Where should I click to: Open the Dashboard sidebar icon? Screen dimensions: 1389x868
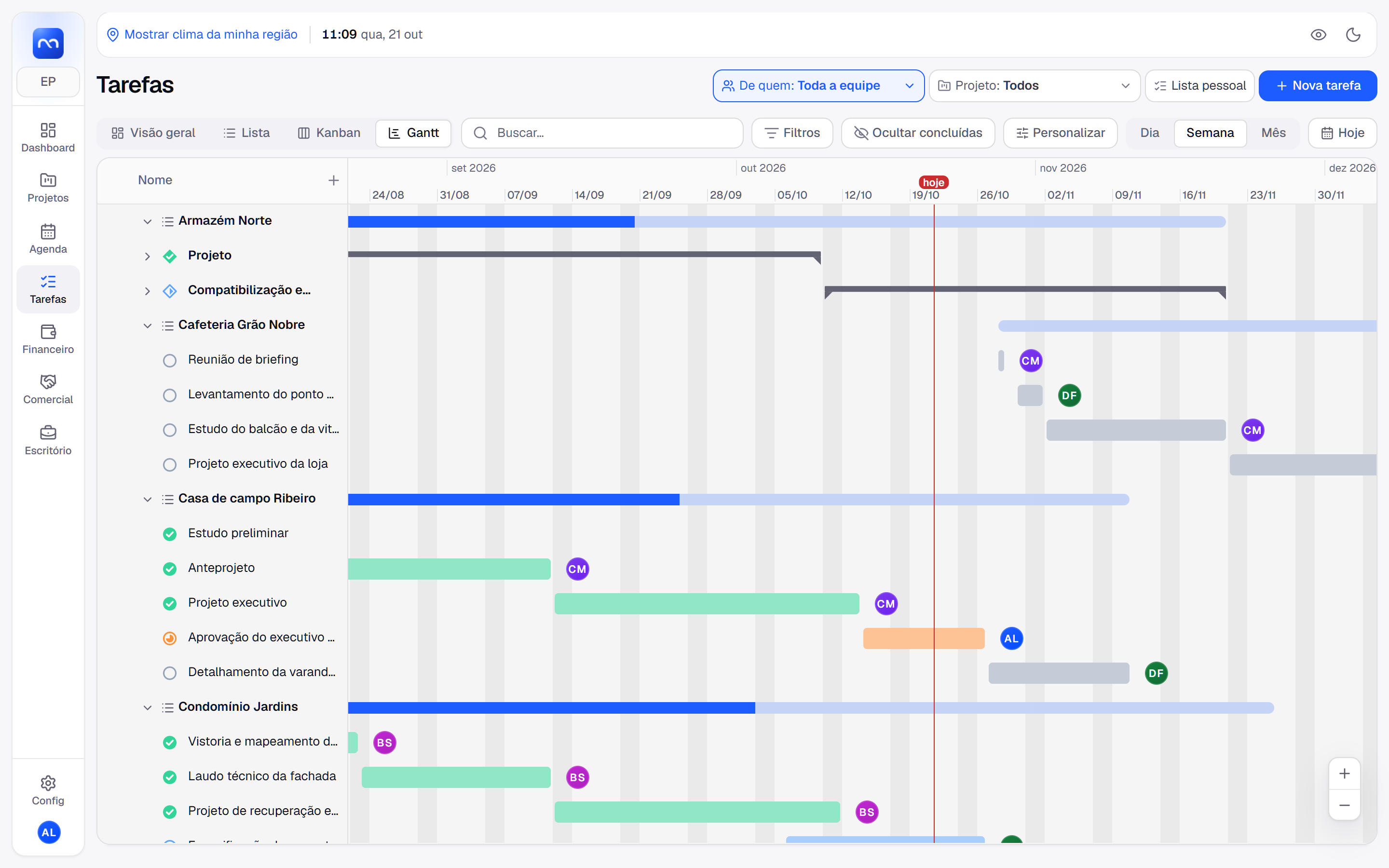point(48,138)
